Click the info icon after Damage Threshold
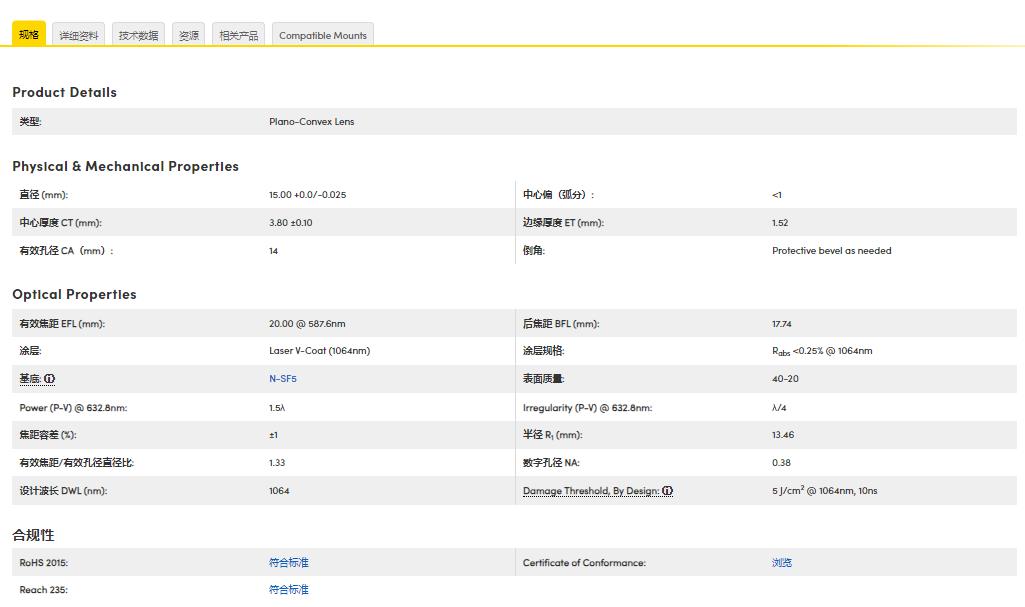The height and width of the screenshot is (607, 1025). pyautogui.click(x=667, y=491)
